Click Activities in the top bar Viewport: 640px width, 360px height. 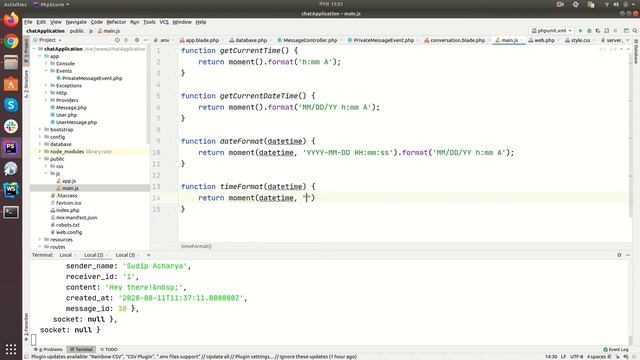(15, 4)
